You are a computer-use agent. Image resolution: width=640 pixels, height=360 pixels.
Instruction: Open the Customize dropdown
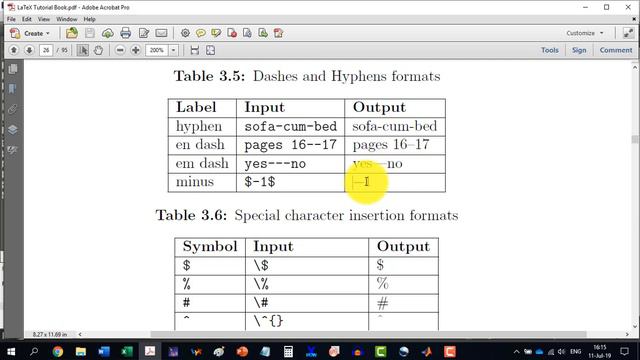pos(584,33)
